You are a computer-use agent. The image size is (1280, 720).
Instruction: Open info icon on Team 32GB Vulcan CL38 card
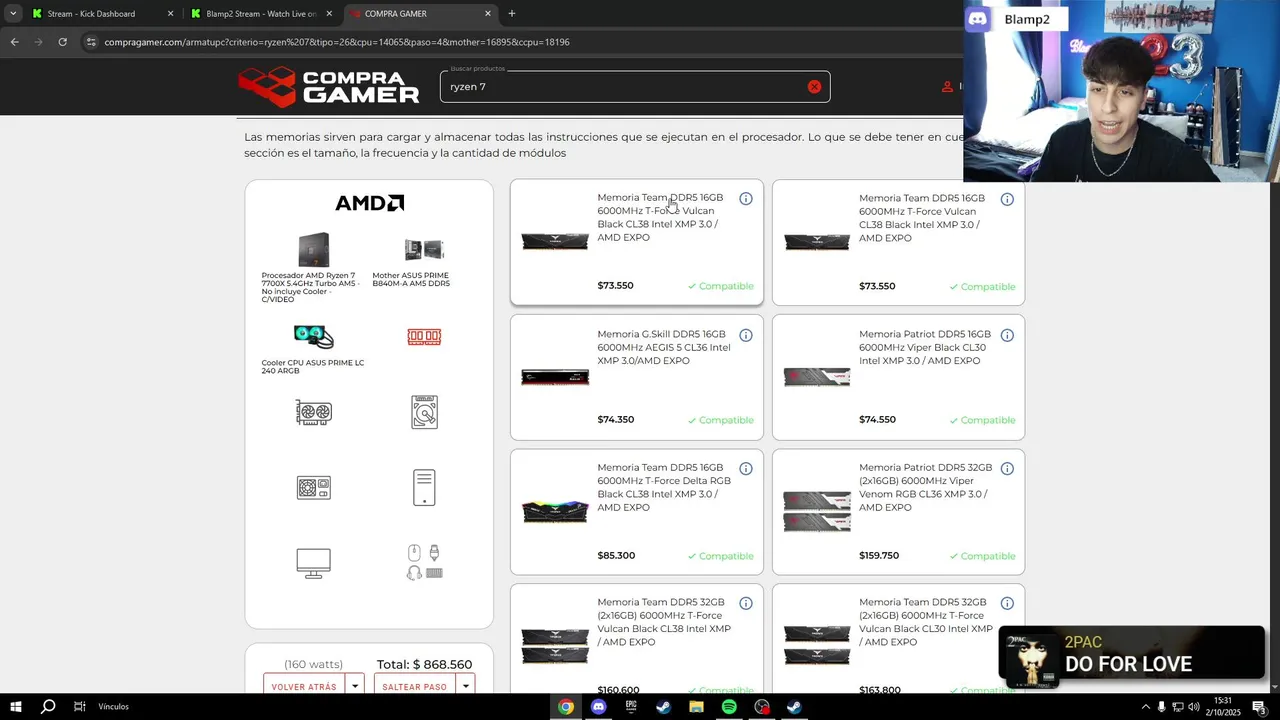click(x=745, y=604)
